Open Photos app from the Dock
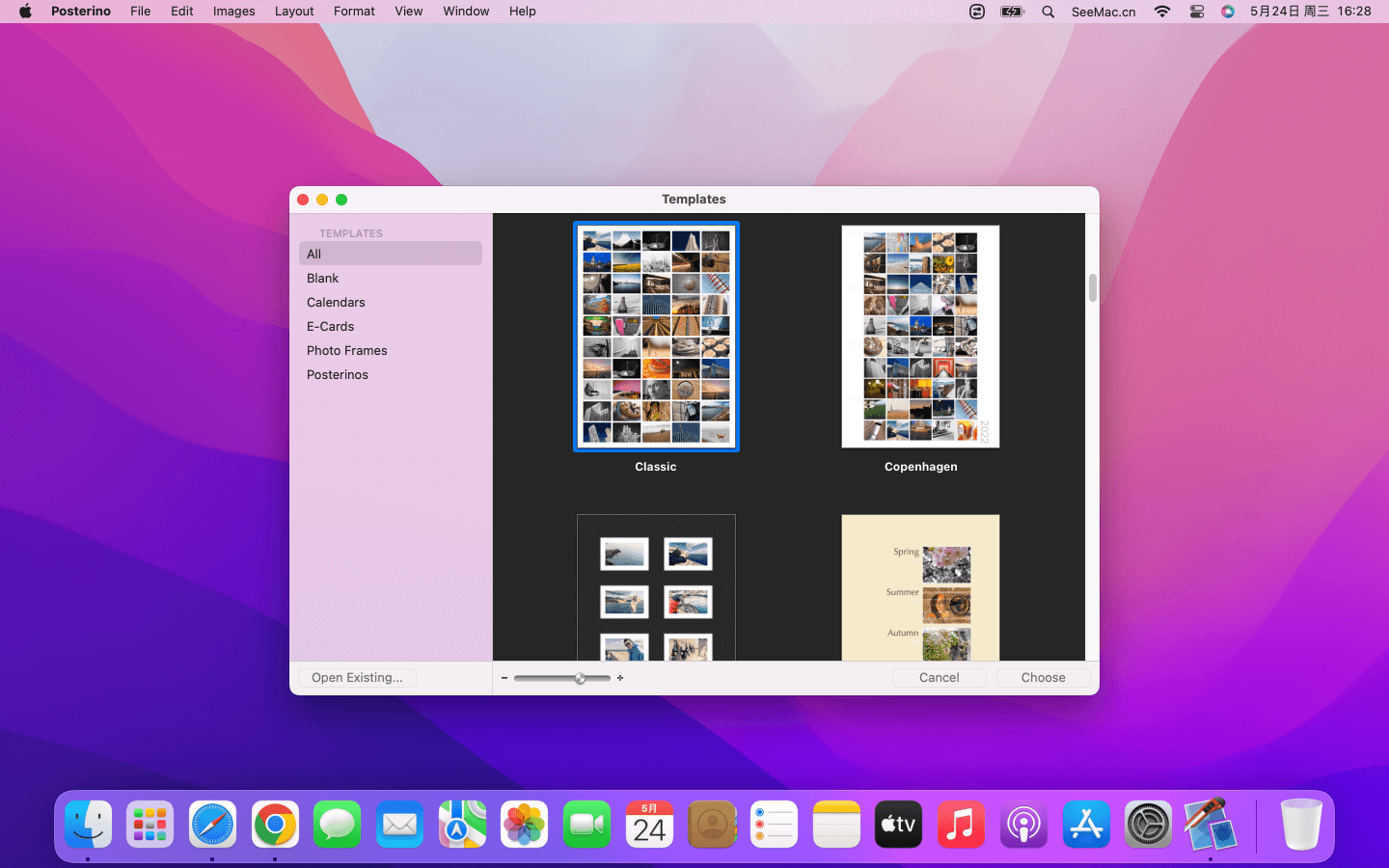The width and height of the screenshot is (1389, 868). coord(525,825)
